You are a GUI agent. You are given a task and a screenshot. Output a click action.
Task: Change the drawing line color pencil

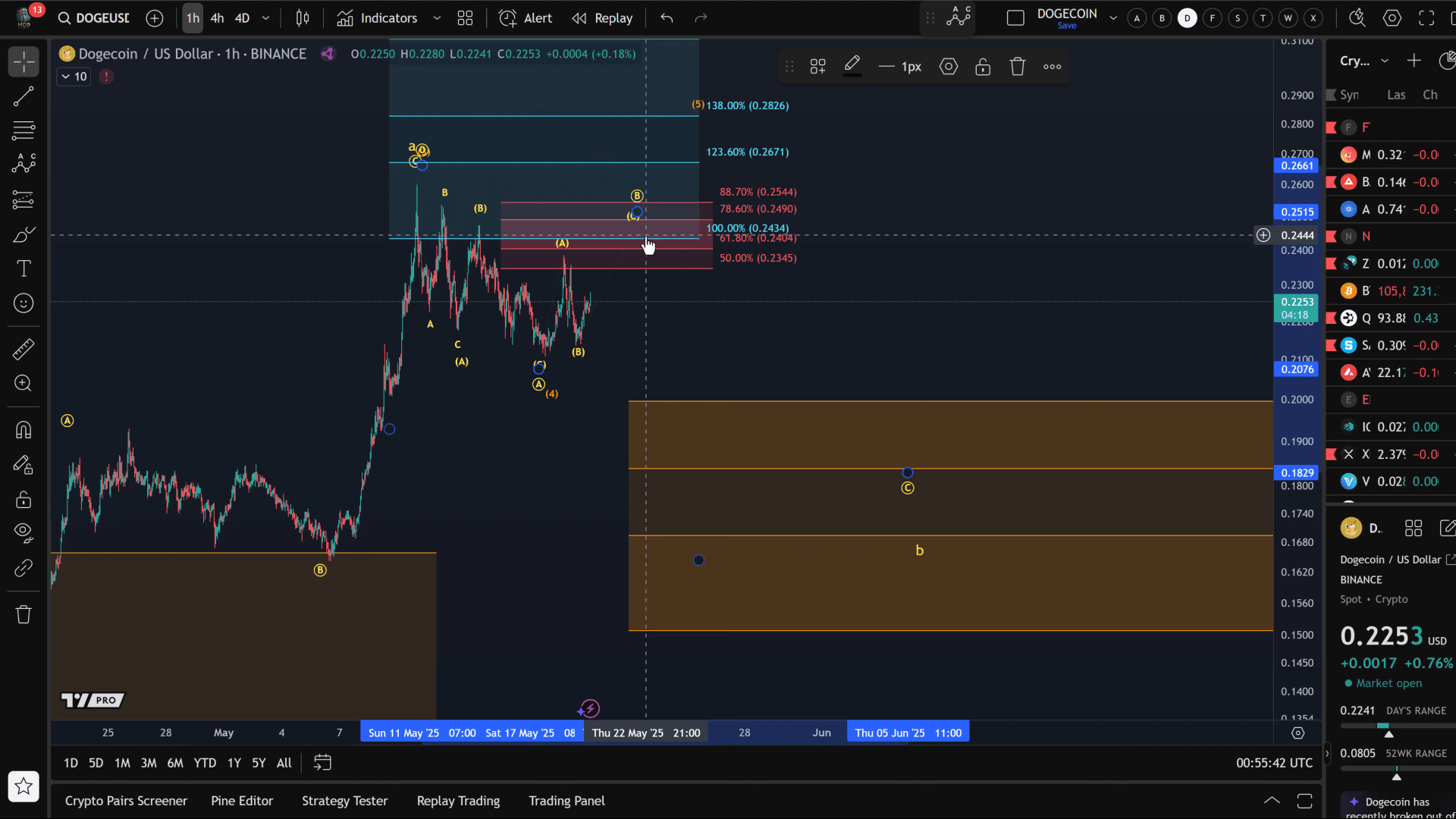click(852, 66)
